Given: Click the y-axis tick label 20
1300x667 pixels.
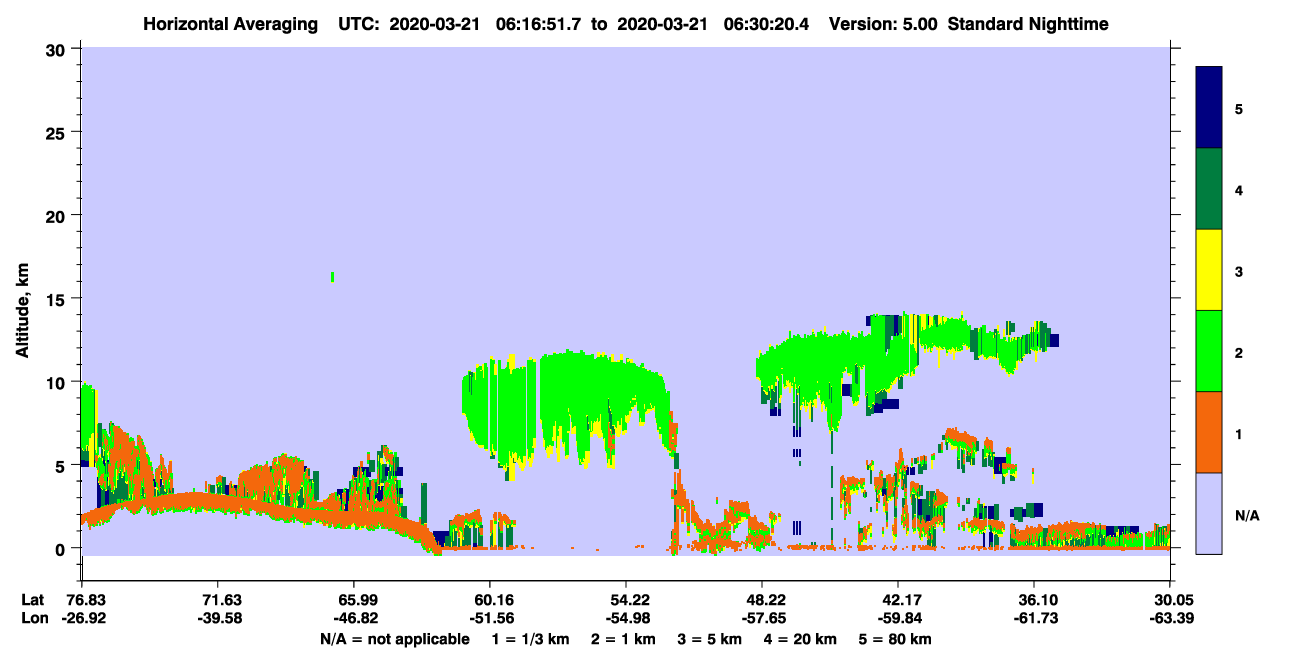Looking at the screenshot, I should 58,215.
